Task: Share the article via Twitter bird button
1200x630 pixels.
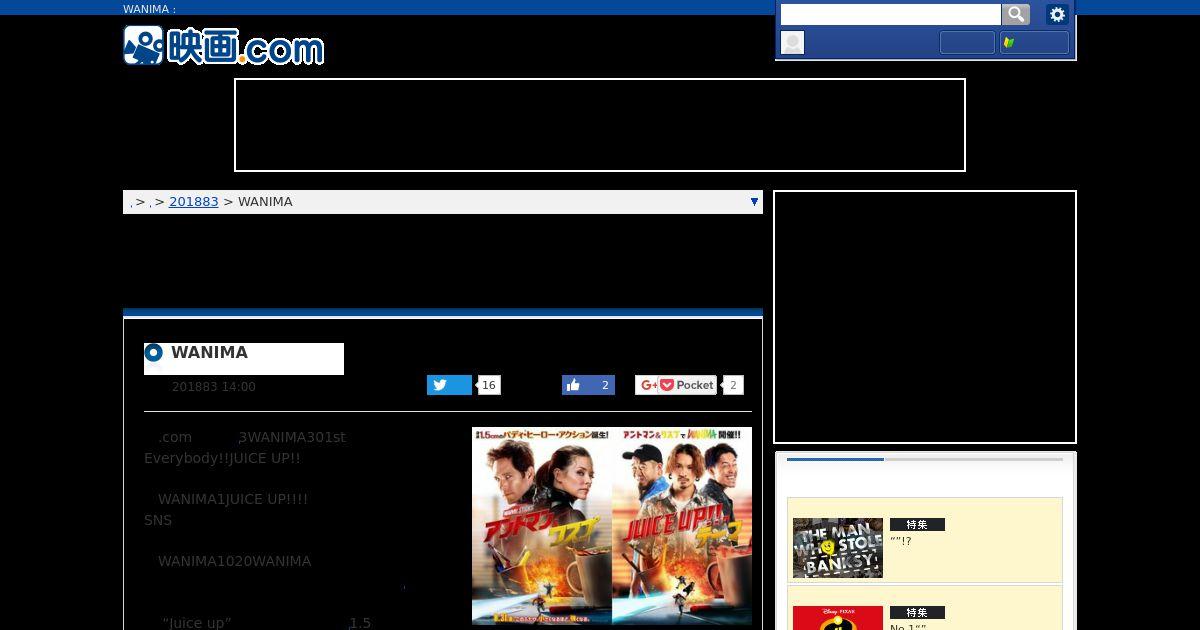Action: click(x=449, y=385)
